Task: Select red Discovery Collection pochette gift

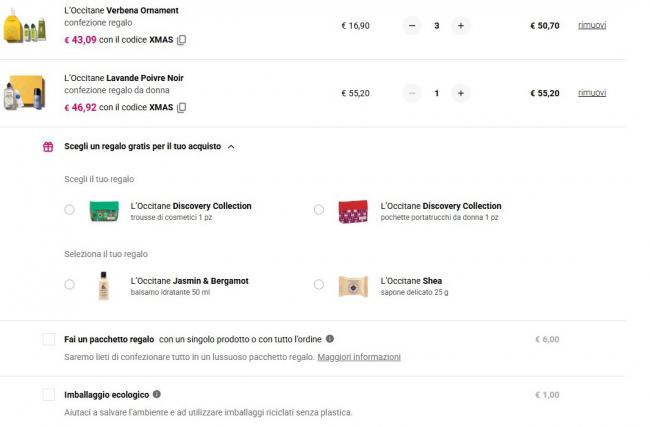Action: pyautogui.click(x=319, y=210)
